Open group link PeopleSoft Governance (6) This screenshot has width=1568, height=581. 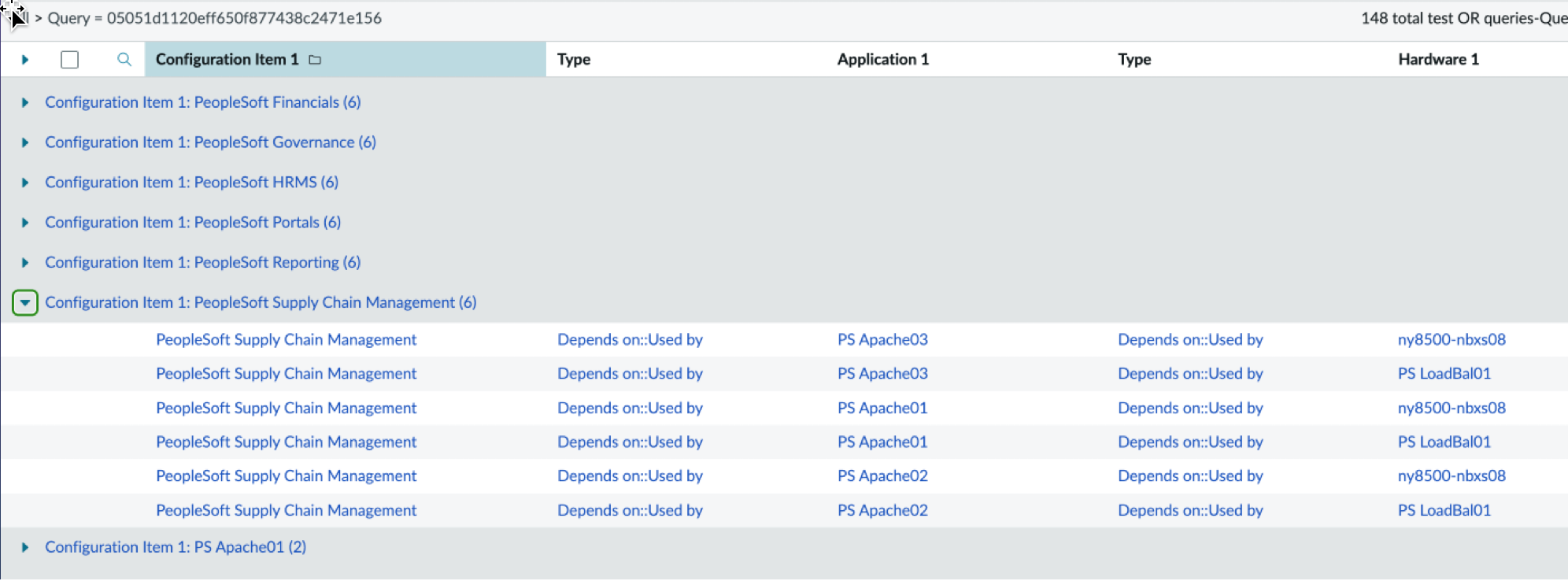point(210,142)
